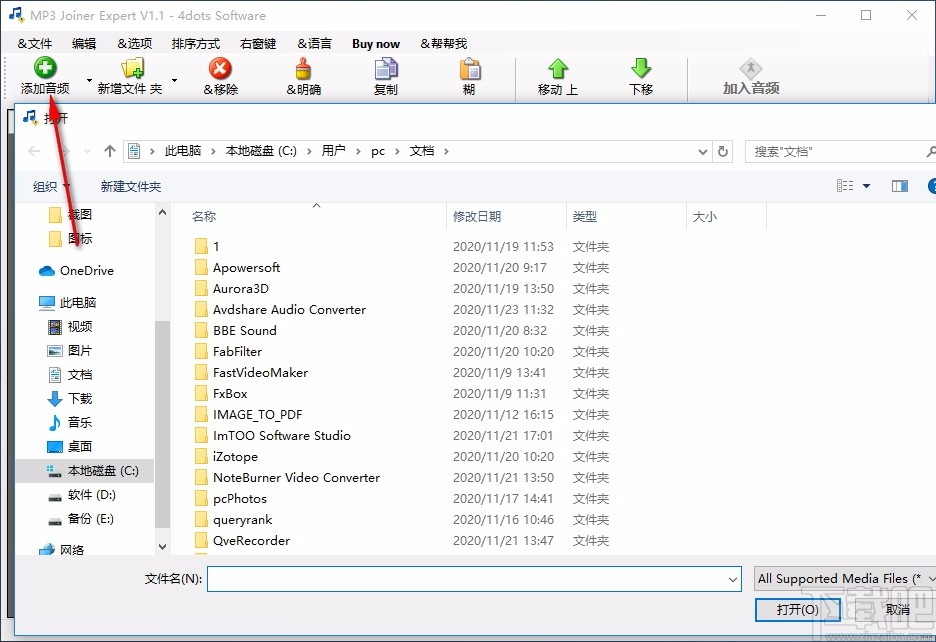This screenshot has height=642, width=936.
Task: Select 此电脑 in address breadcrumb
Action: (183, 151)
